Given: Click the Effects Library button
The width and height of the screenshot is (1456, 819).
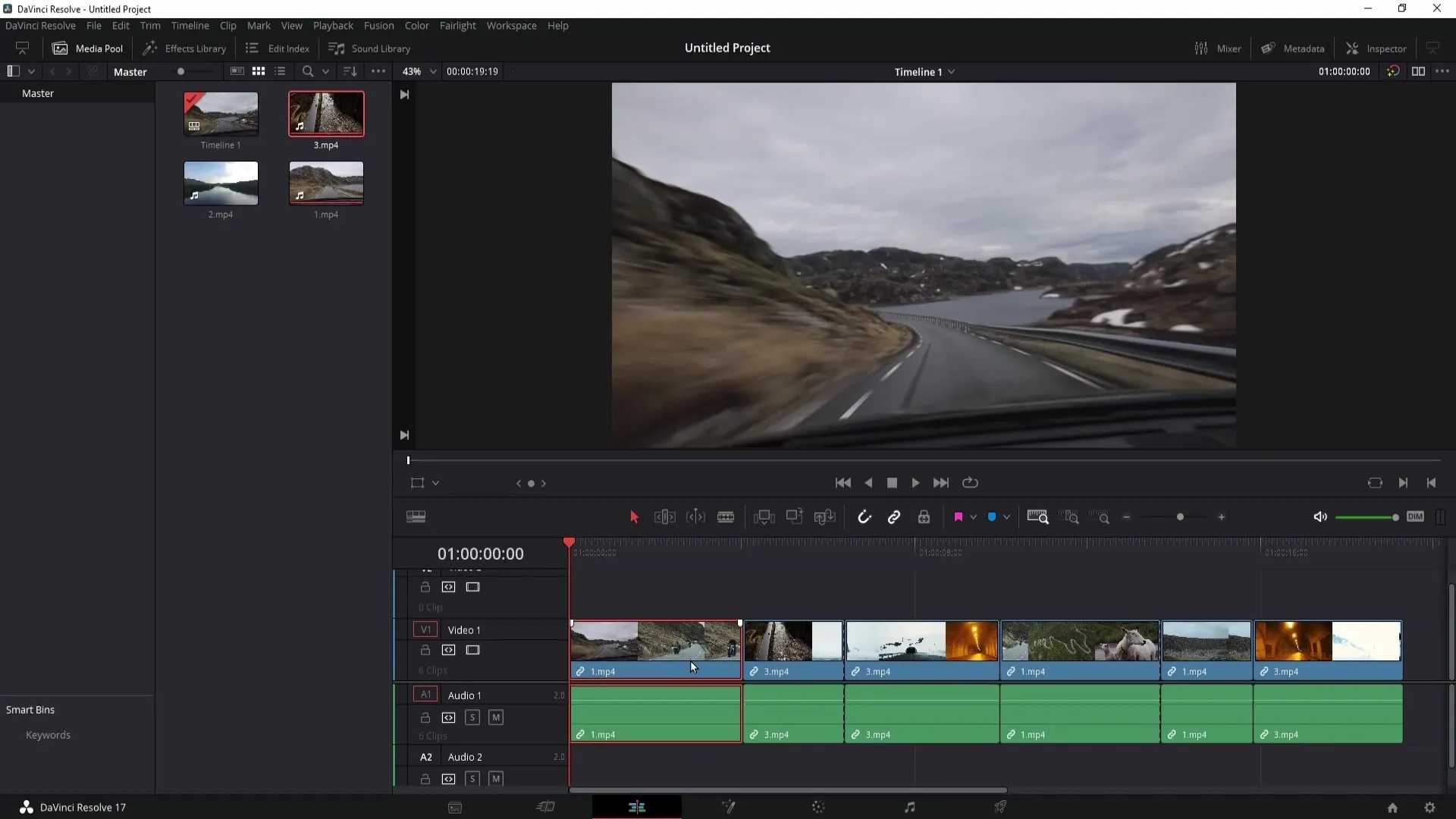Looking at the screenshot, I should click(186, 48).
